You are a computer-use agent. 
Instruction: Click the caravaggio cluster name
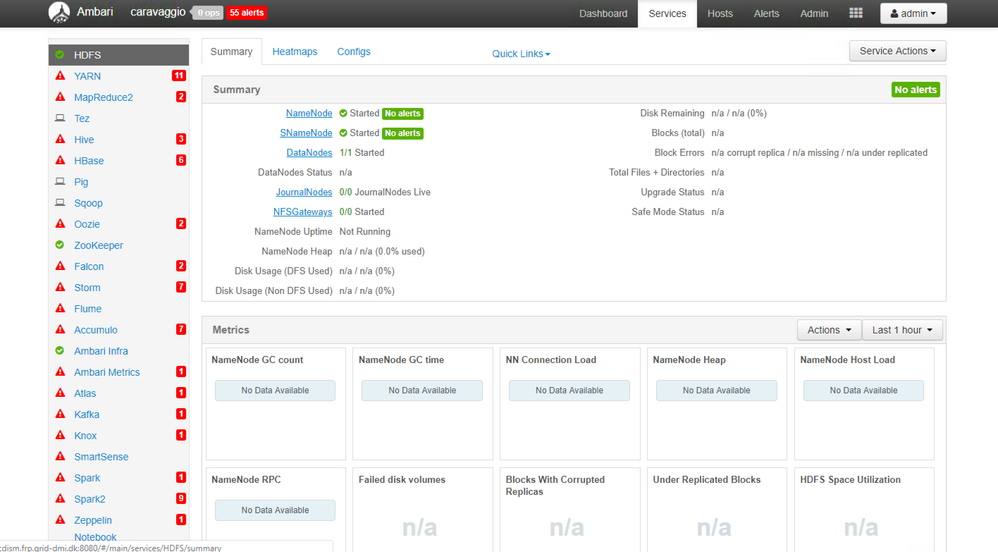click(158, 12)
